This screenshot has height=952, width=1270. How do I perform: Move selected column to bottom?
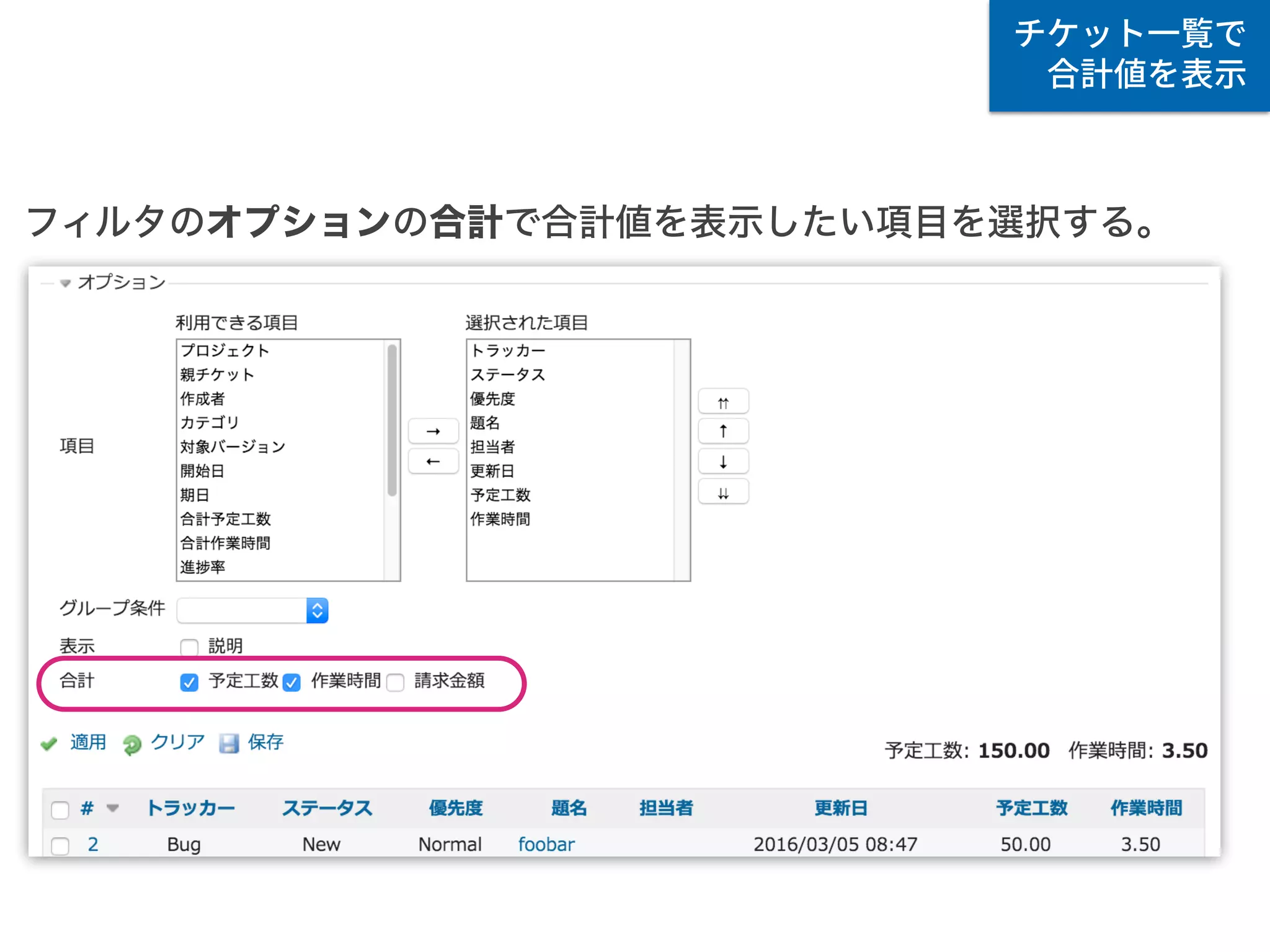coord(723,492)
